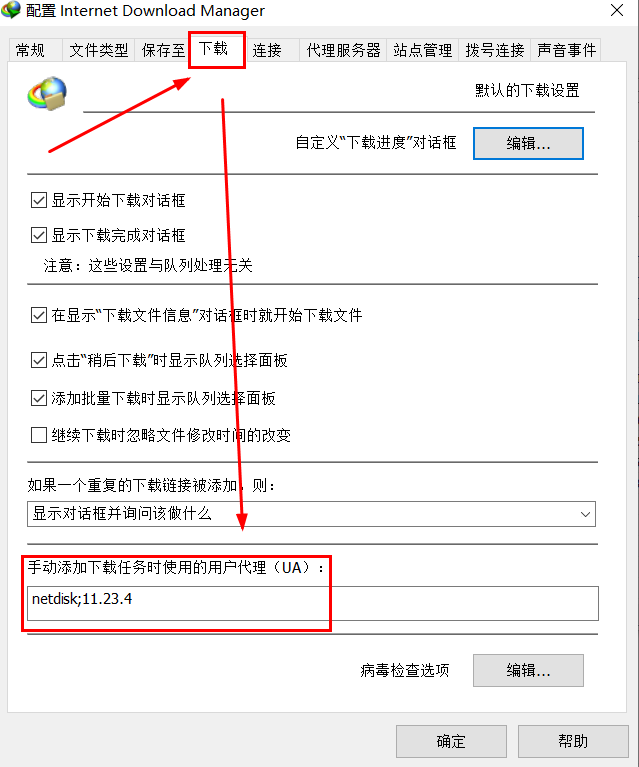639x767 pixels.
Task: Close the configuration dialog window
Action: (x=617, y=10)
